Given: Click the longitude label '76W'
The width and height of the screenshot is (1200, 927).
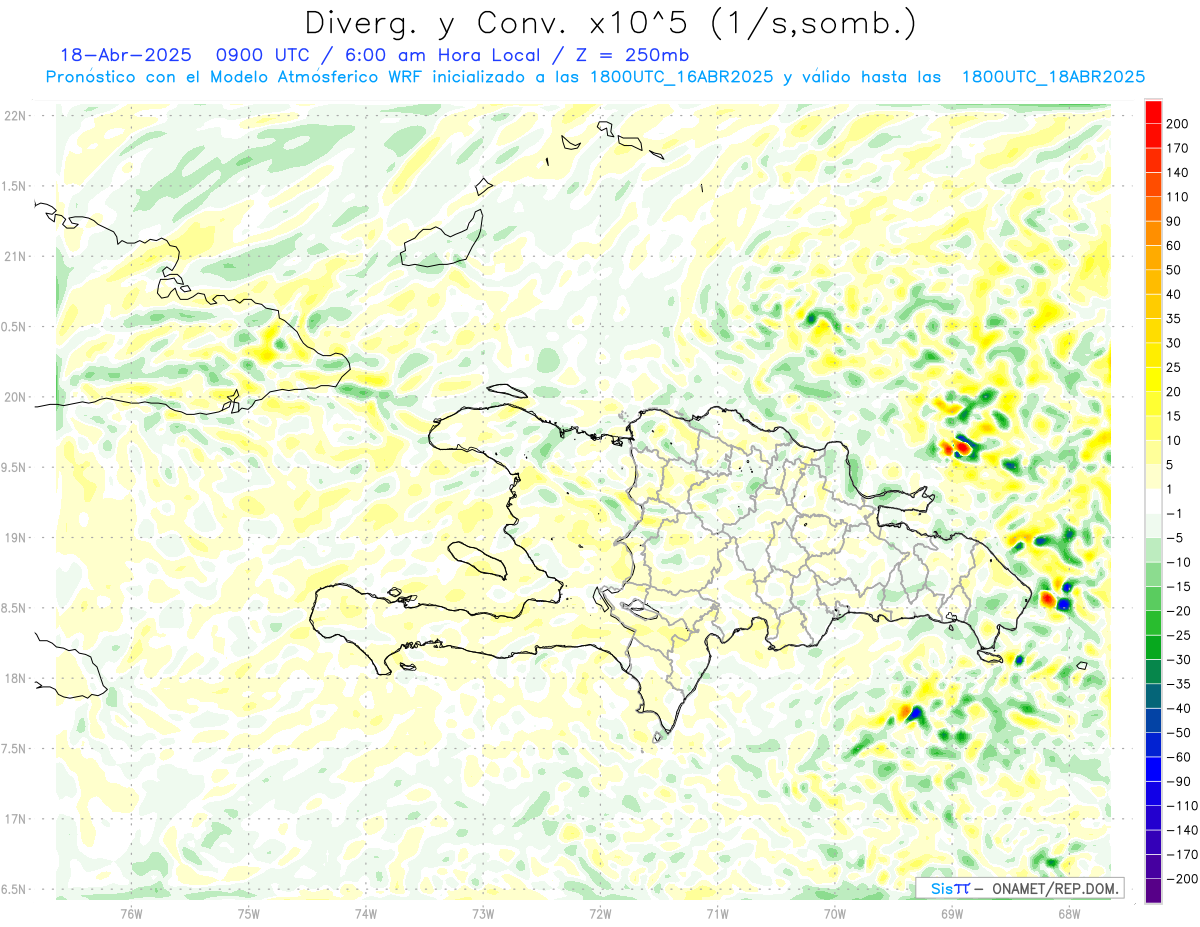Looking at the screenshot, I should pos(131,913).
